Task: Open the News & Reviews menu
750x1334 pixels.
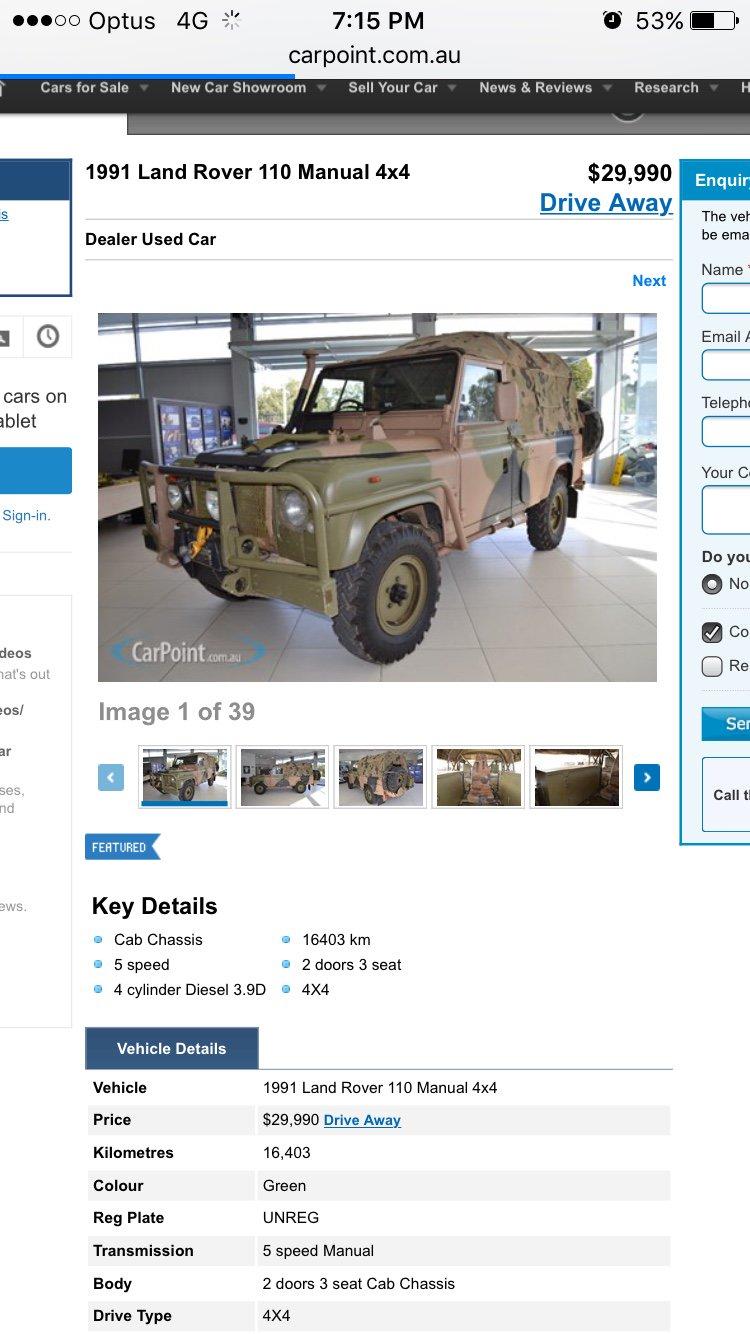Action: click(x=544, y=88)
